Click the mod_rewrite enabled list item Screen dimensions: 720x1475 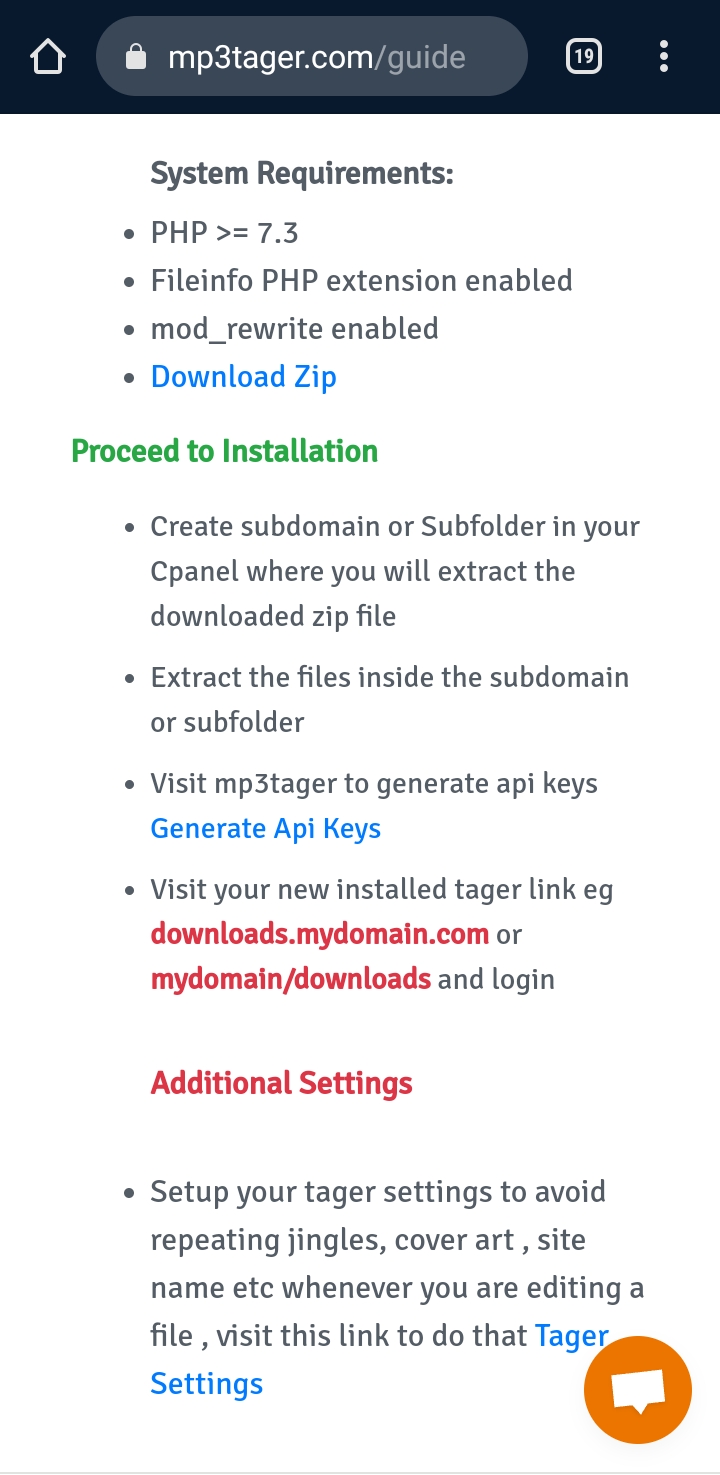[294, 329]
